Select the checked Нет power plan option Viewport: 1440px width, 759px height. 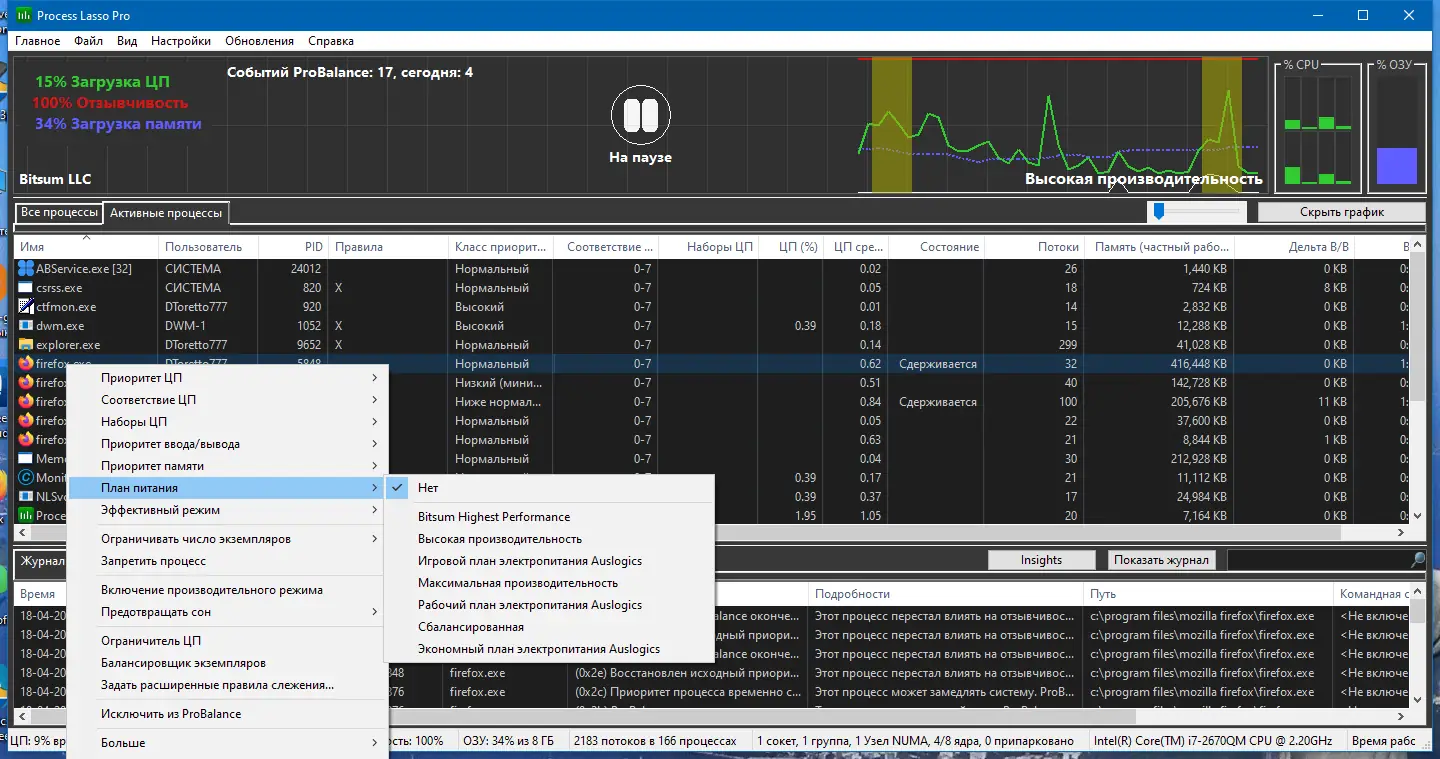click(x=428, y=488)
